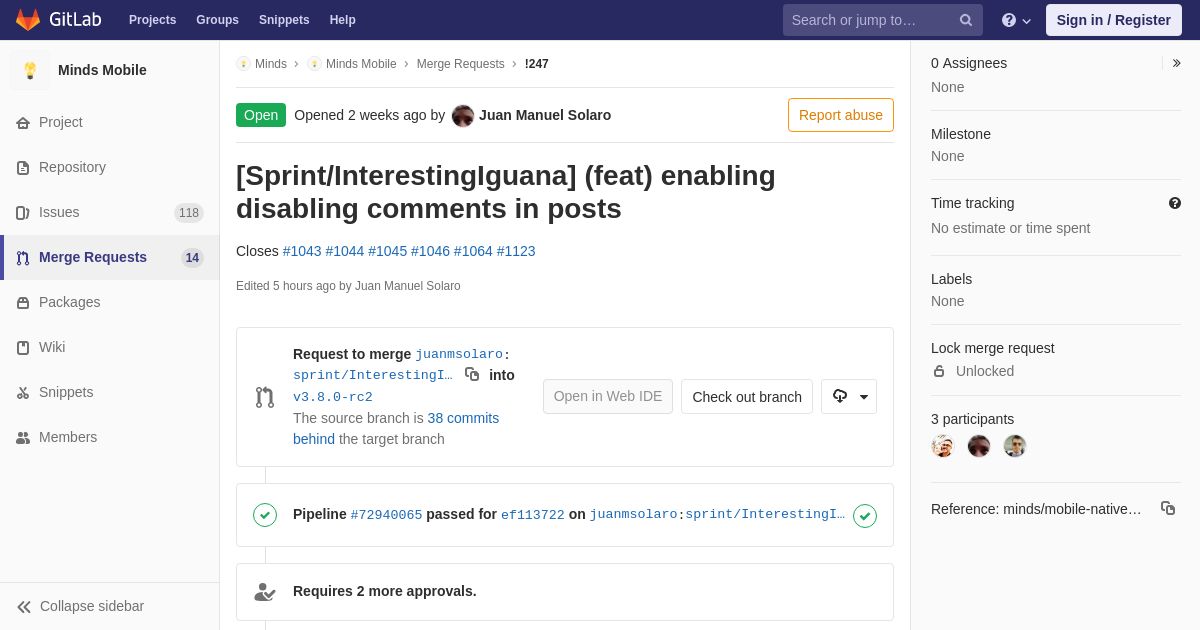Open the Issues section in the sidebar
This screenshot has height=630, width=1200.
59,212
